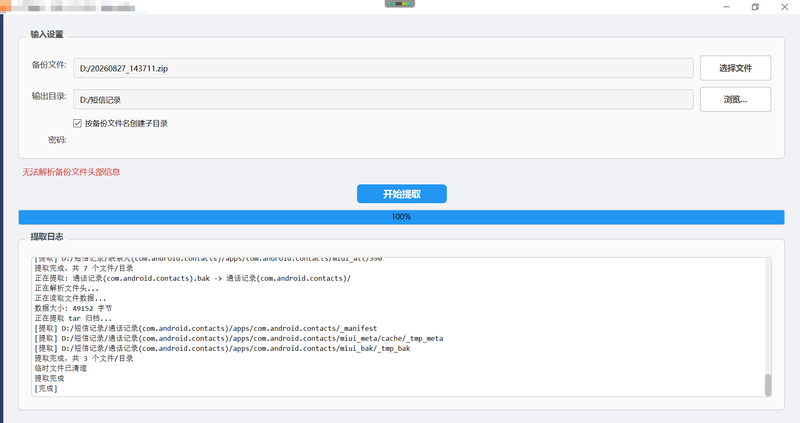Screen dimensions: 800x423
Task: Select log line 临时文件已清理
Action: (x=60, y=368)
